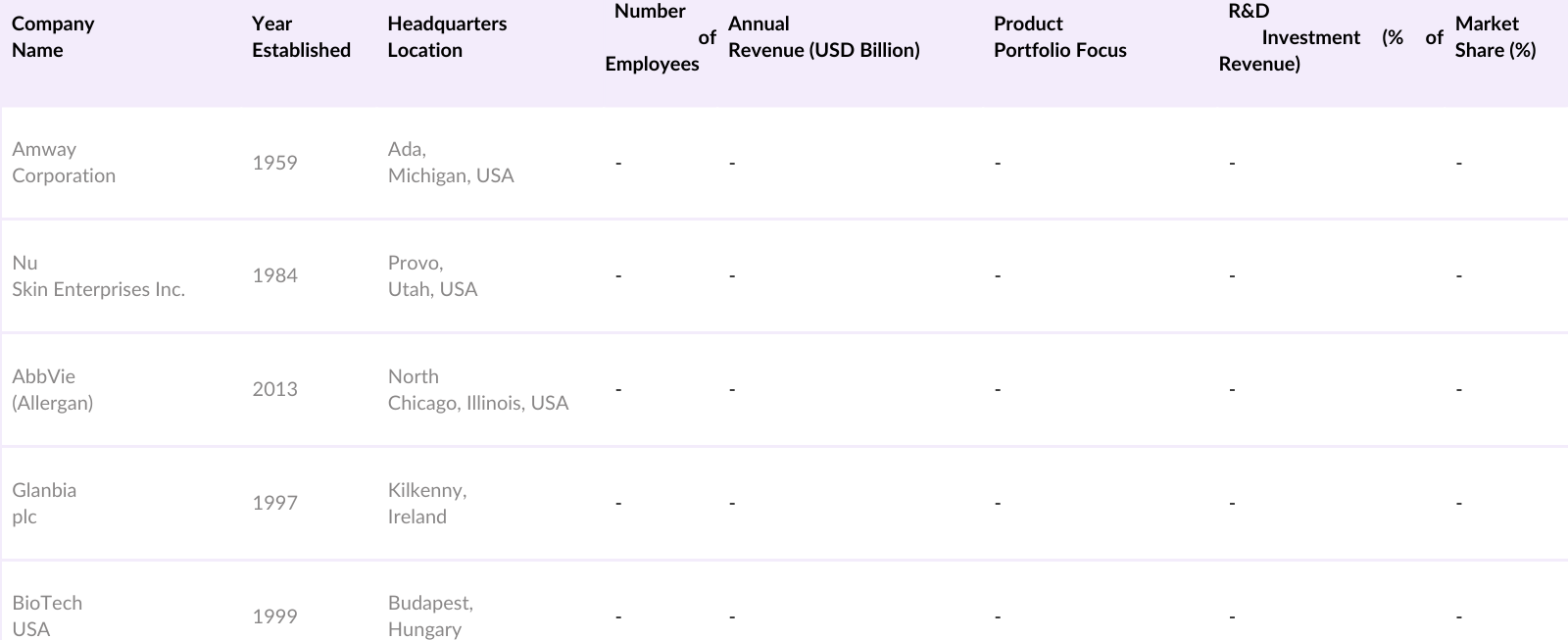Click the Budapest, Hungary headquarters cell

[430, 616]
